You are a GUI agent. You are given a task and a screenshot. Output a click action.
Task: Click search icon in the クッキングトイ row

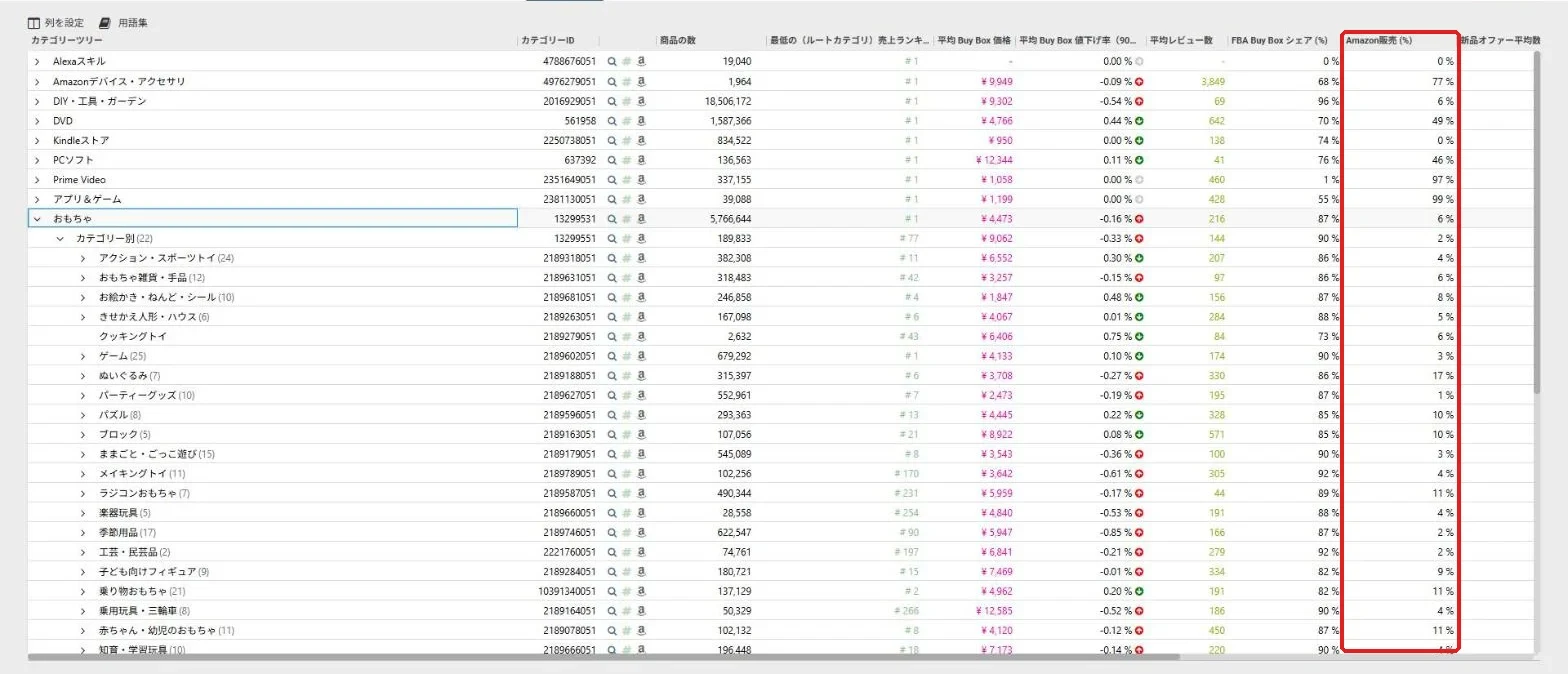tap(612, 336)
